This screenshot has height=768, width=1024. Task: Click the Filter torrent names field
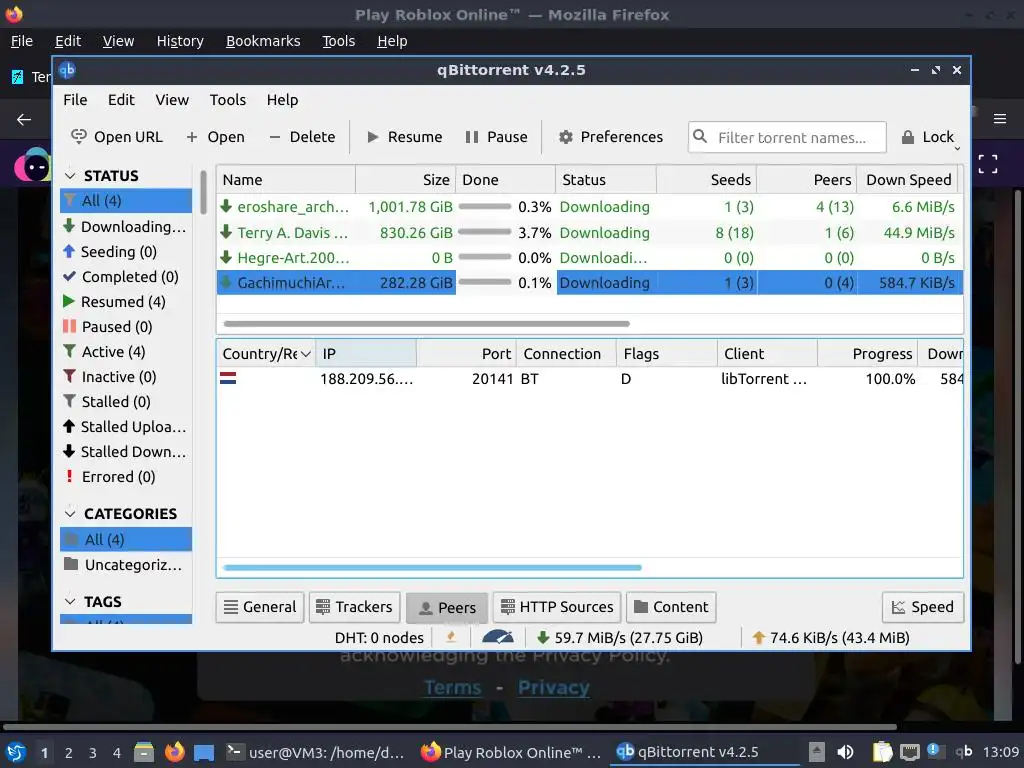coord(787,137)
